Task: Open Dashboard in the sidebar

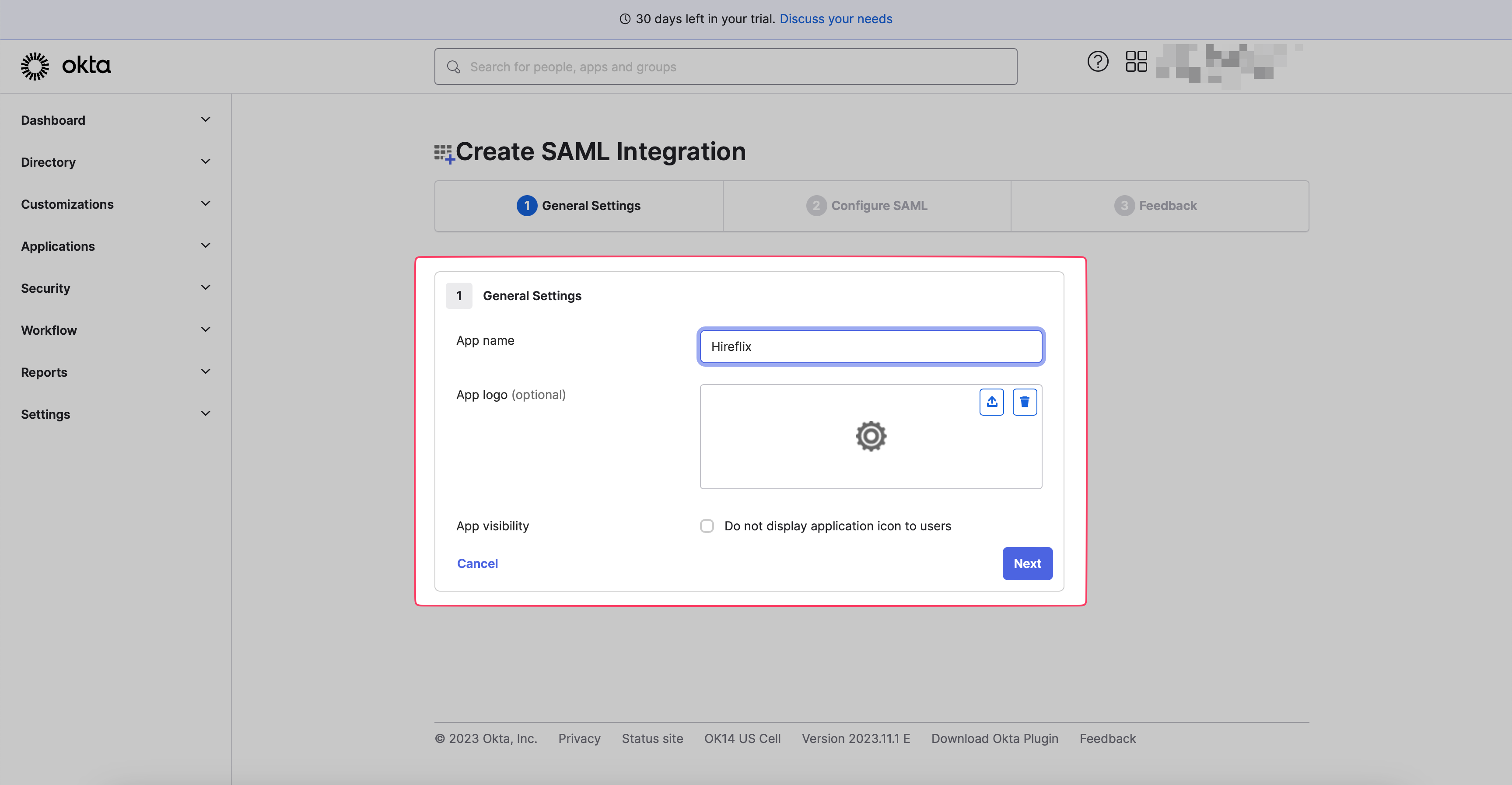Action: tap(53, 120)
